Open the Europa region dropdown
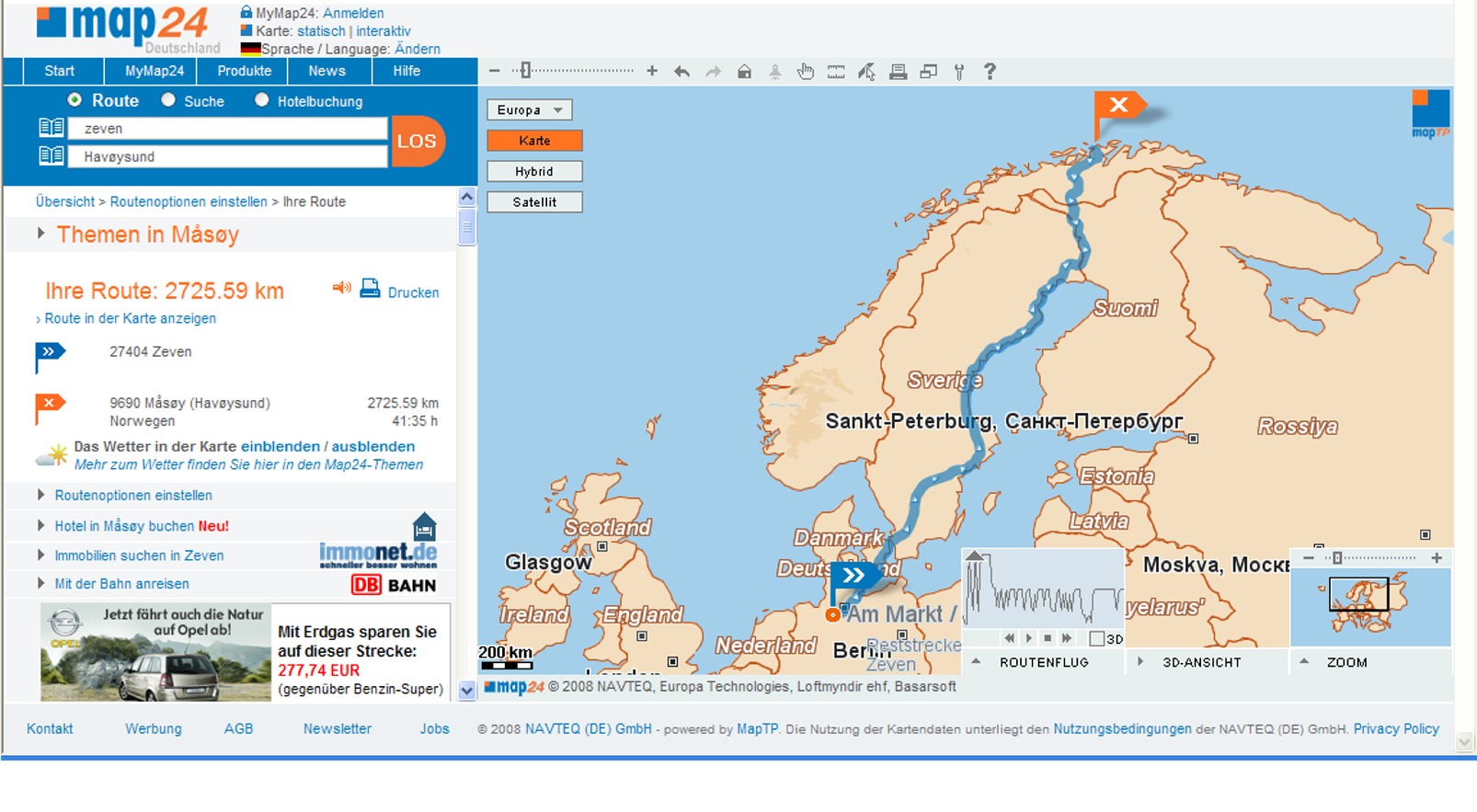This screenshot has width=1477, height=812. [x=529, y=110]
